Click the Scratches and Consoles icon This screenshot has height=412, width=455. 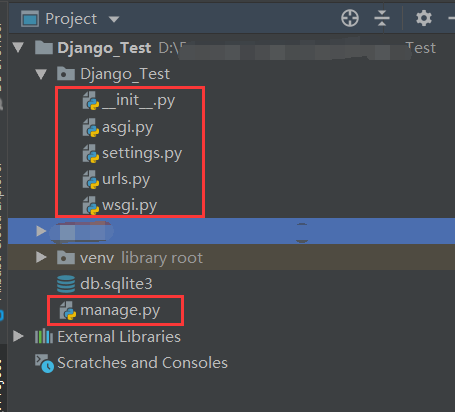[44, 363]
